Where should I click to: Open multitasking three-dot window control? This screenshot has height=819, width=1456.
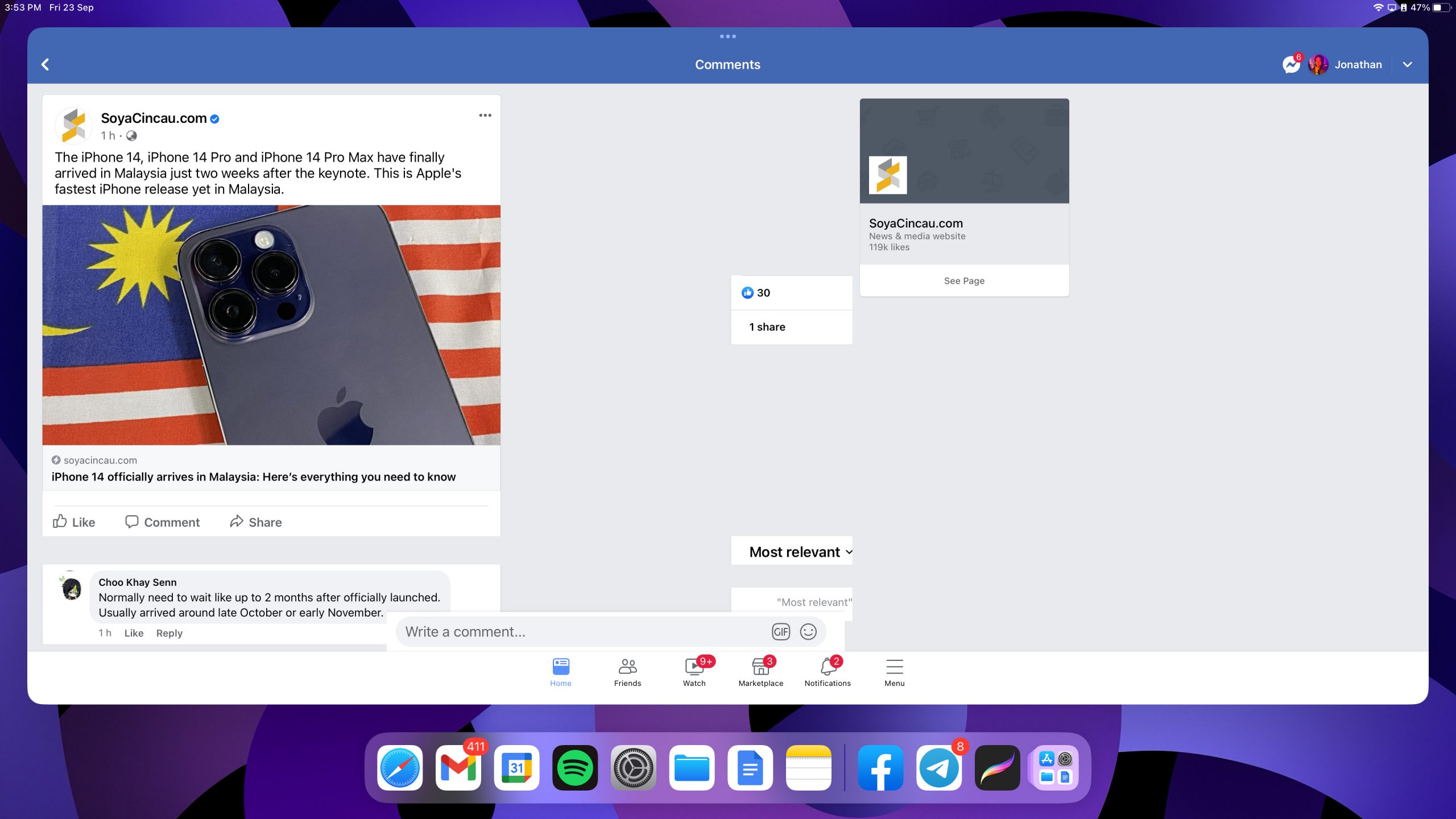[x=727, y=36]
